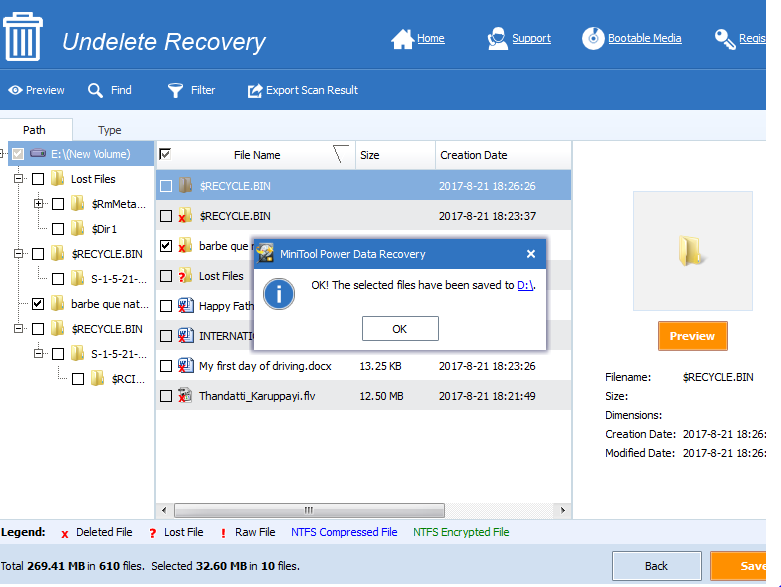Click the large folder preview thumbnail
The height and width of the screenshot is (587, 781).
(692, 250)
